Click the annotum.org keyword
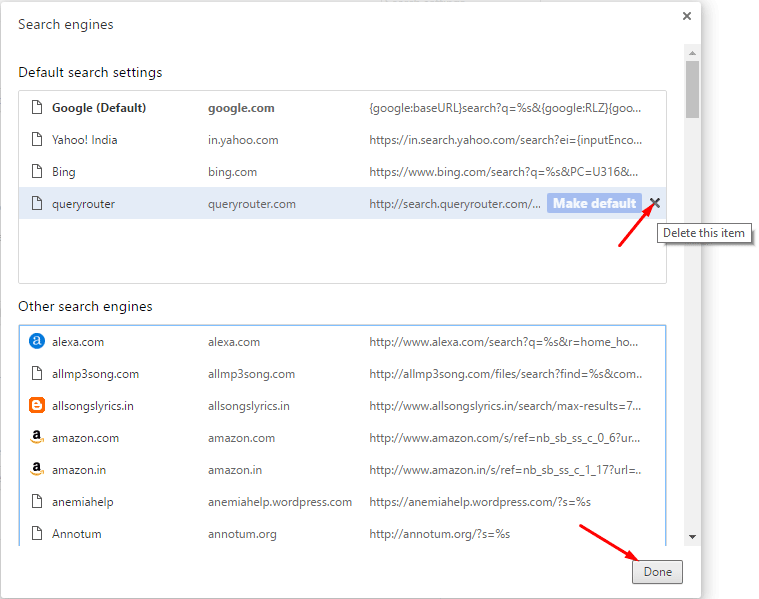This screenshot has height=599, width=759. pos(242,534)
